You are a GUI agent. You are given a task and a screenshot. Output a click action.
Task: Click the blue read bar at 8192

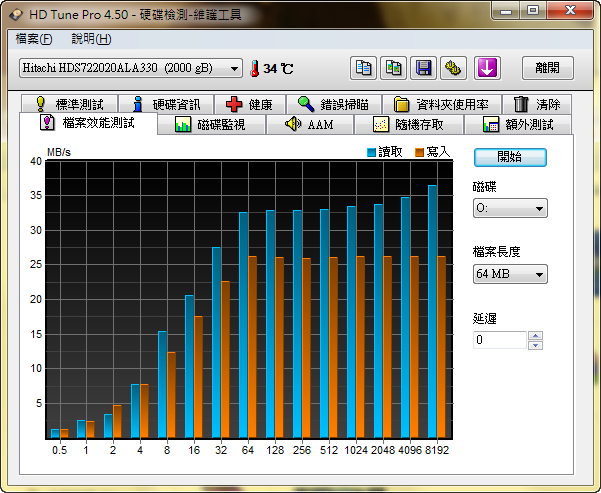tap(432, 311)
